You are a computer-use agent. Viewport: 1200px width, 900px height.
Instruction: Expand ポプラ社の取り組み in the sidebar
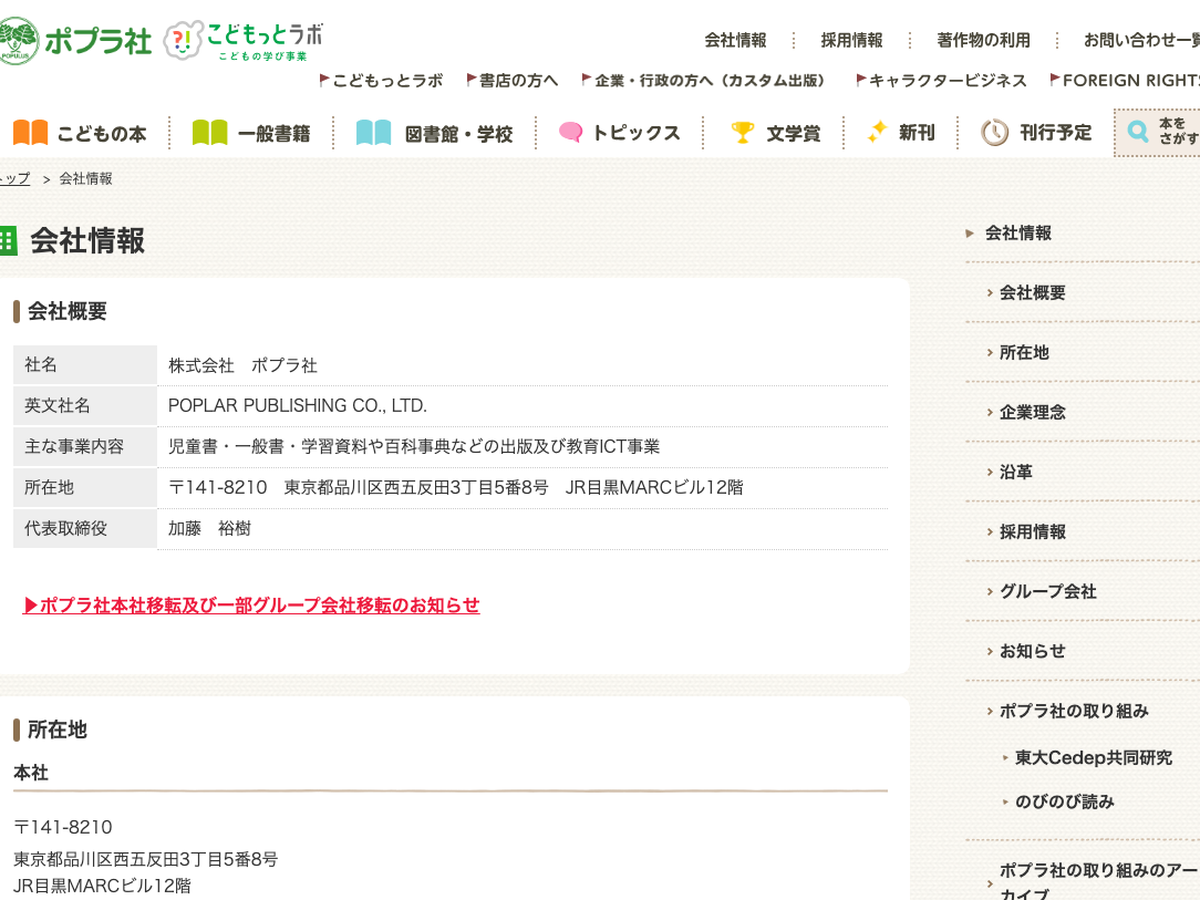1074,711
